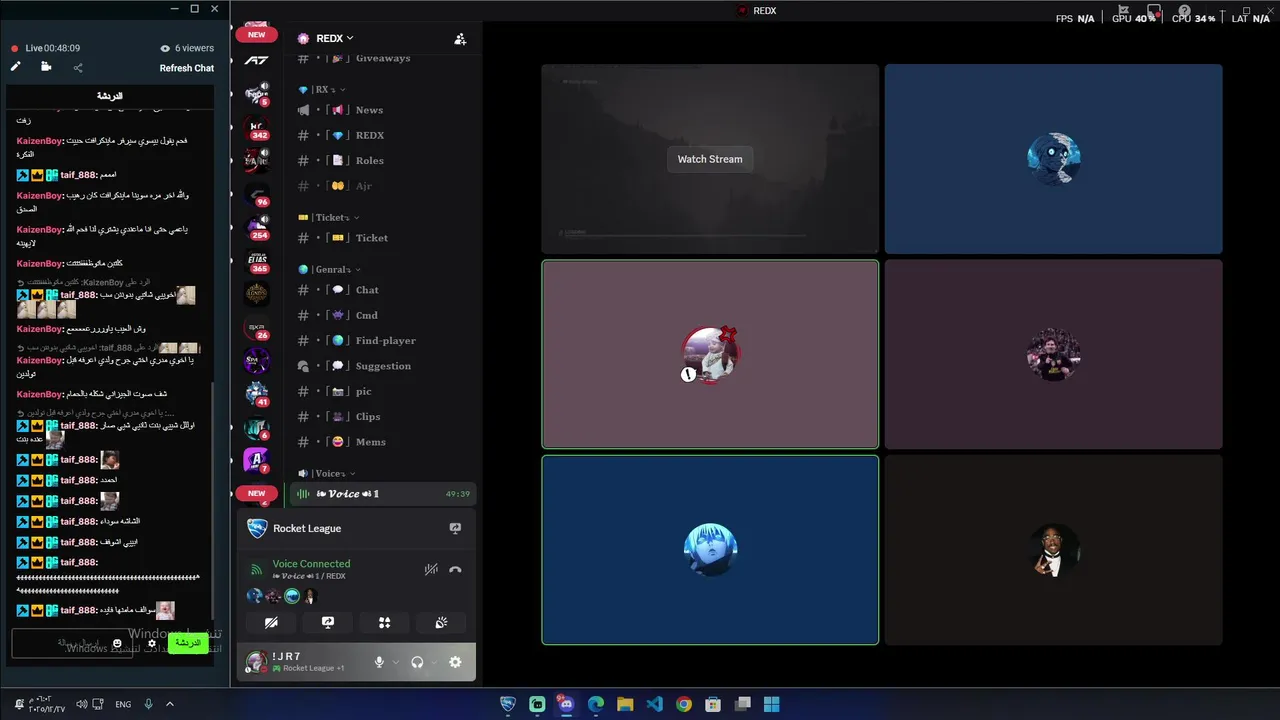Open the Mems channel

click(x=383, y=442)
